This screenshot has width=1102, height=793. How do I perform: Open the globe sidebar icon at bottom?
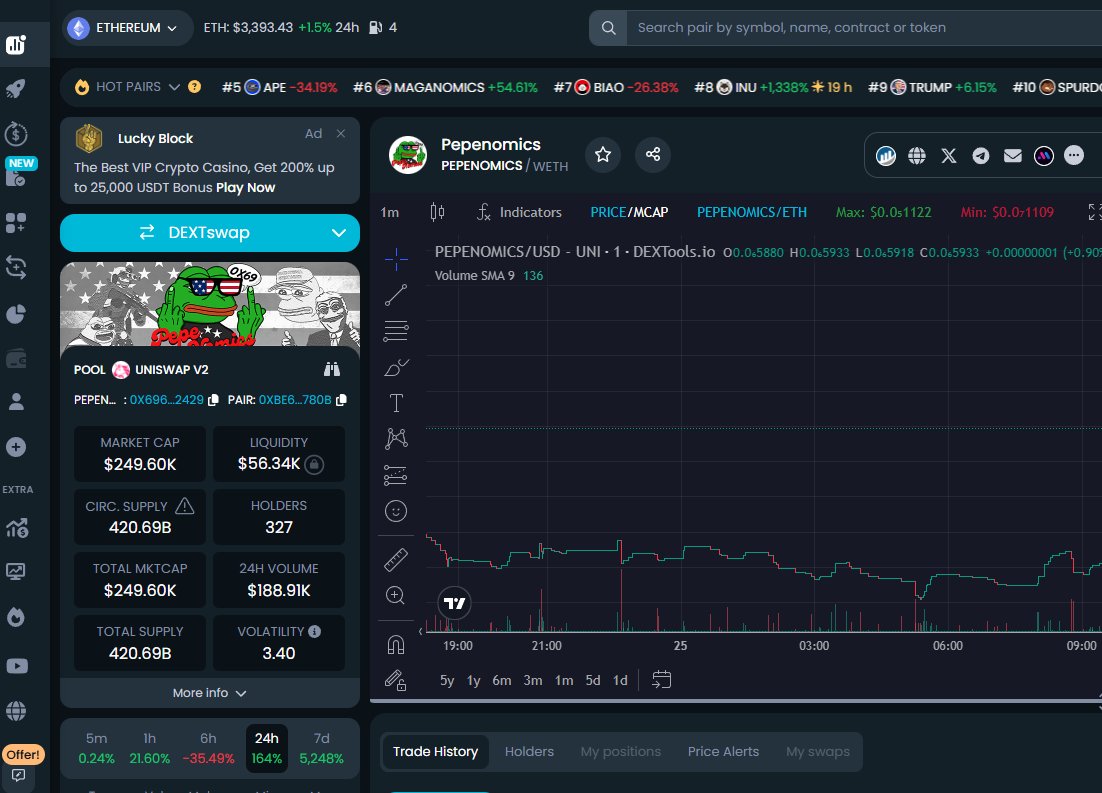pyautogui.click(x=16, y=711)
